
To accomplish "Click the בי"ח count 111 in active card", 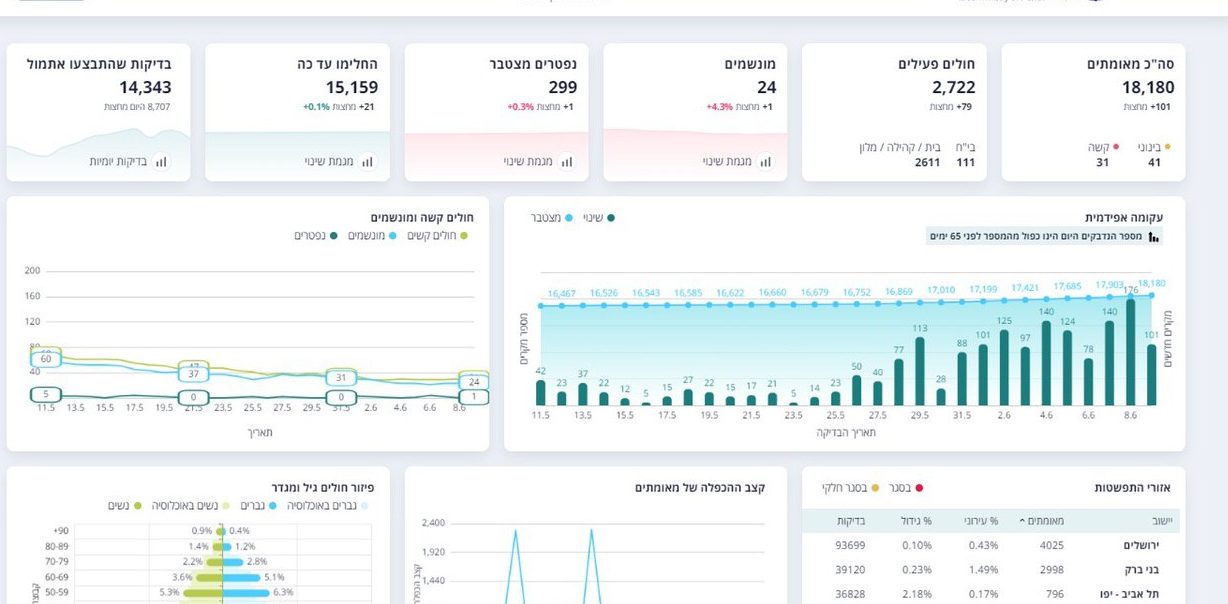I will point(965,162).
